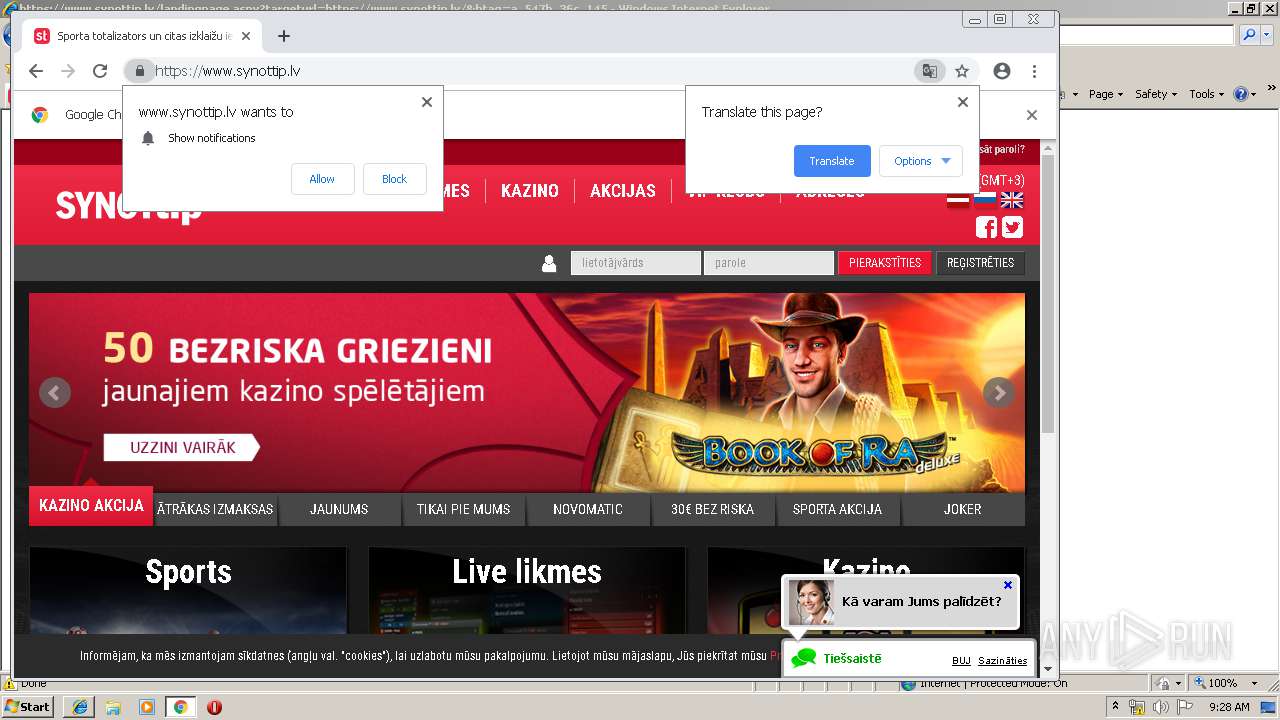Show hidden system tray icons

1116,707
